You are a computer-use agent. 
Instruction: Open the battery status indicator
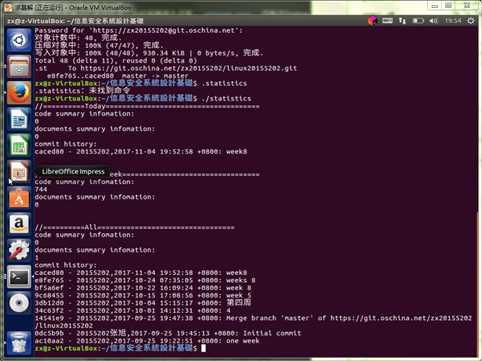[418, 21]
